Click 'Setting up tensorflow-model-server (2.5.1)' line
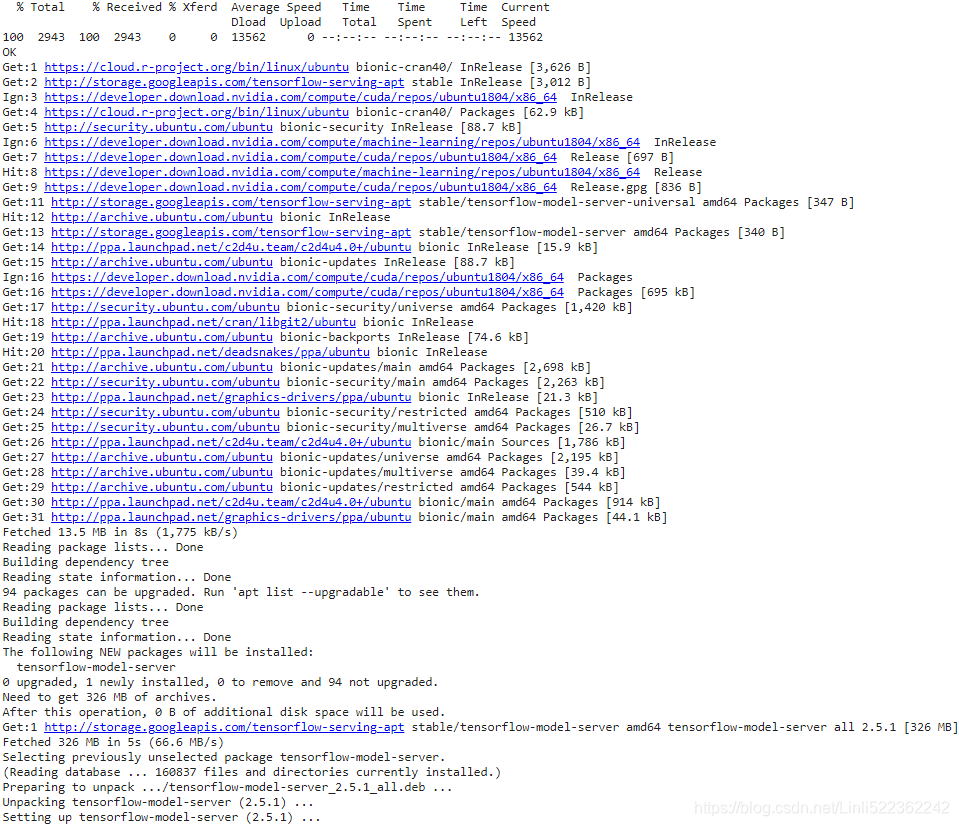The image size is (959, 826). pos(161,816)
